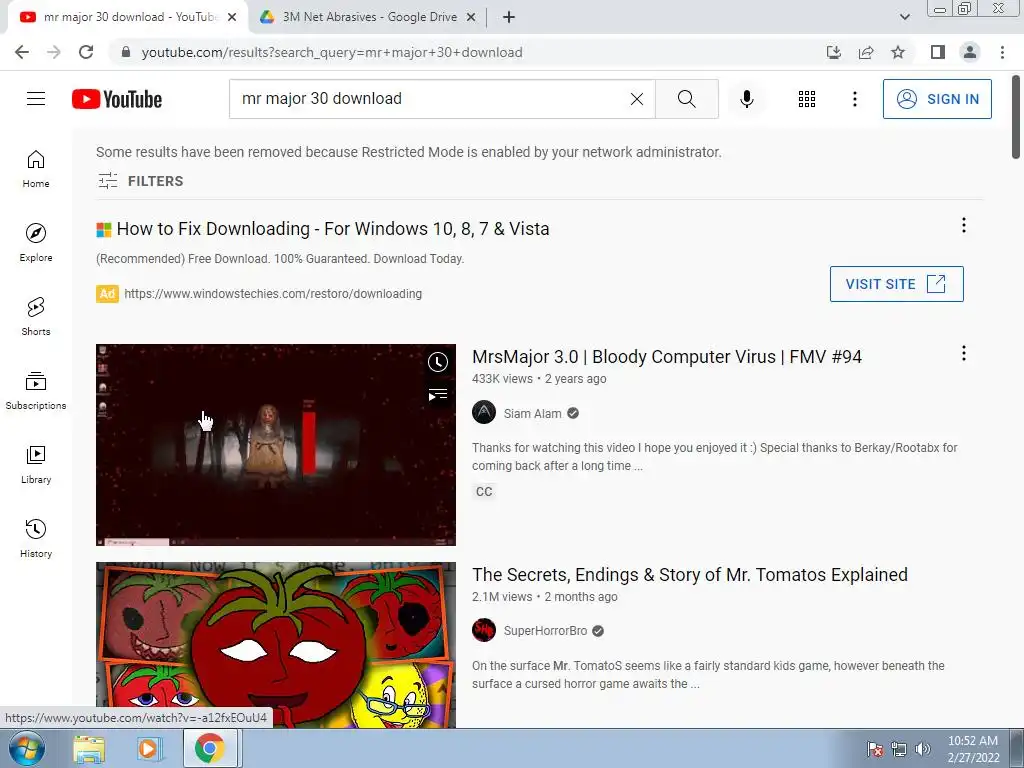Viewport: 1024px width, 768px height.
Task: Open the network tray icon
Action: [899, 749]
